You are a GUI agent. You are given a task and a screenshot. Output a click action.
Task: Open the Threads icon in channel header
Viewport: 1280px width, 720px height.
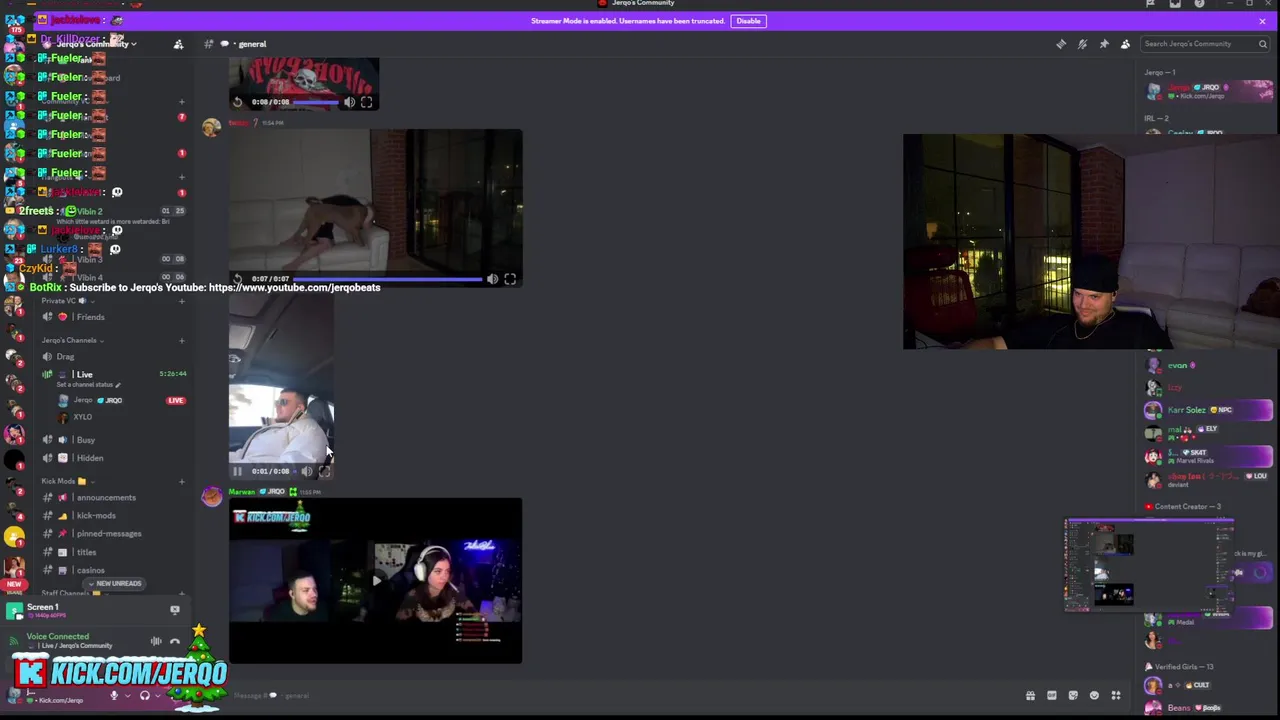tap(1061, 44)
